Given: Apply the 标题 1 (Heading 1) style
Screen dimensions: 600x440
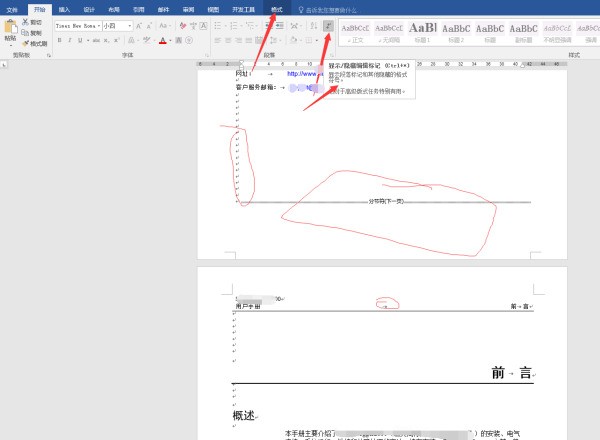Looking at the screenshot, I should click(423, 33).
